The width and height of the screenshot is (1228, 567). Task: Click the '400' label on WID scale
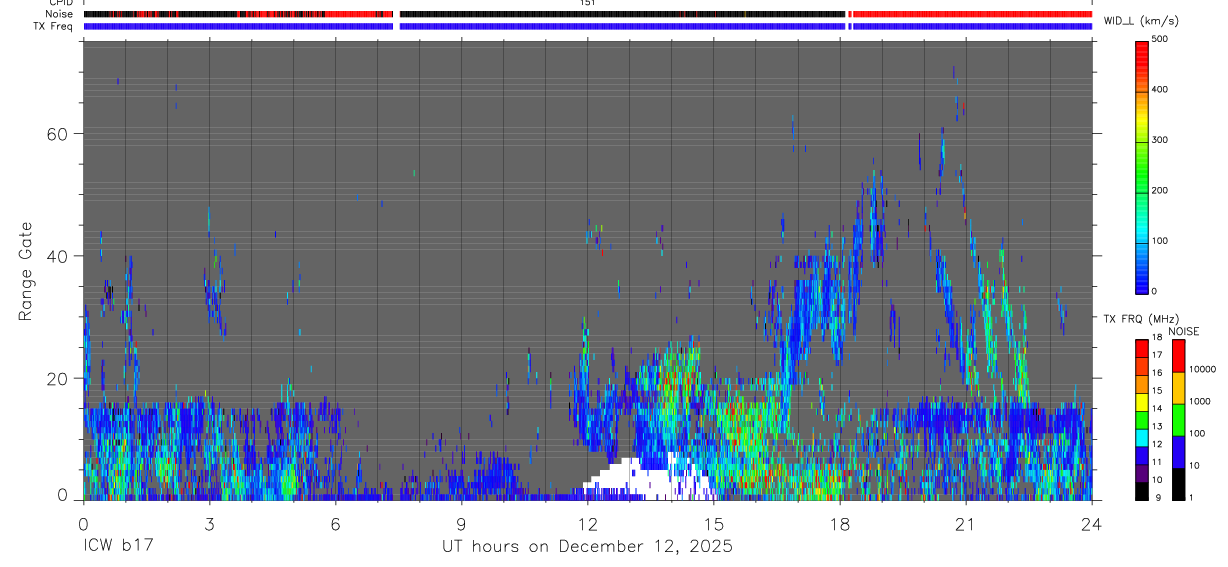click(1160, 90)
